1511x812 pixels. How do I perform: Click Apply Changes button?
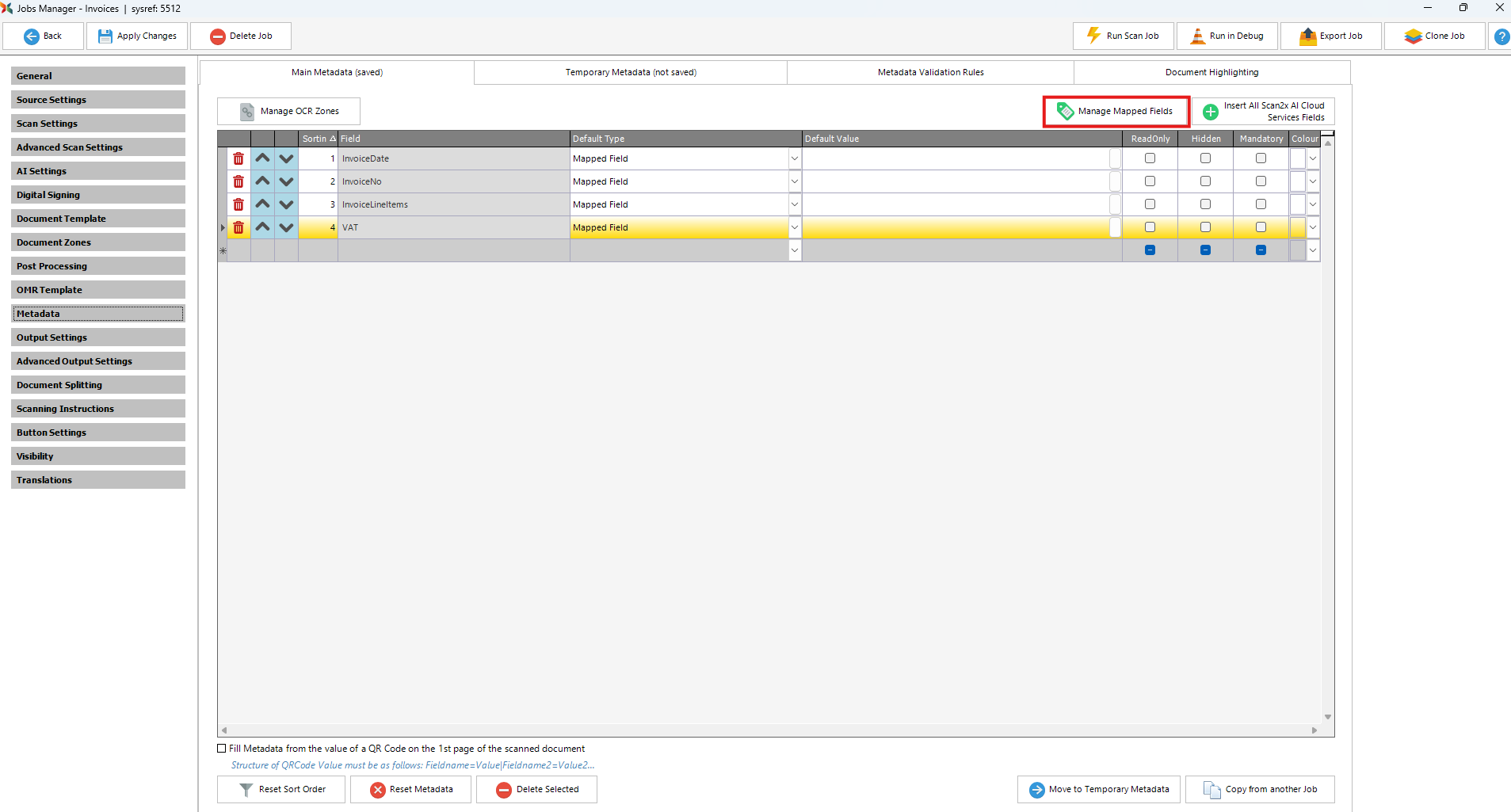tap(137, 36)
